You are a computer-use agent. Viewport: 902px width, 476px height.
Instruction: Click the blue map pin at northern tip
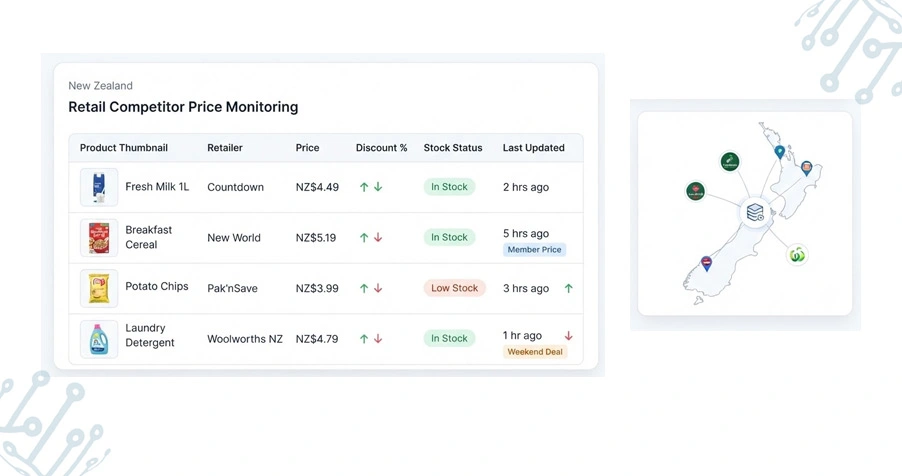click(779, 152)
